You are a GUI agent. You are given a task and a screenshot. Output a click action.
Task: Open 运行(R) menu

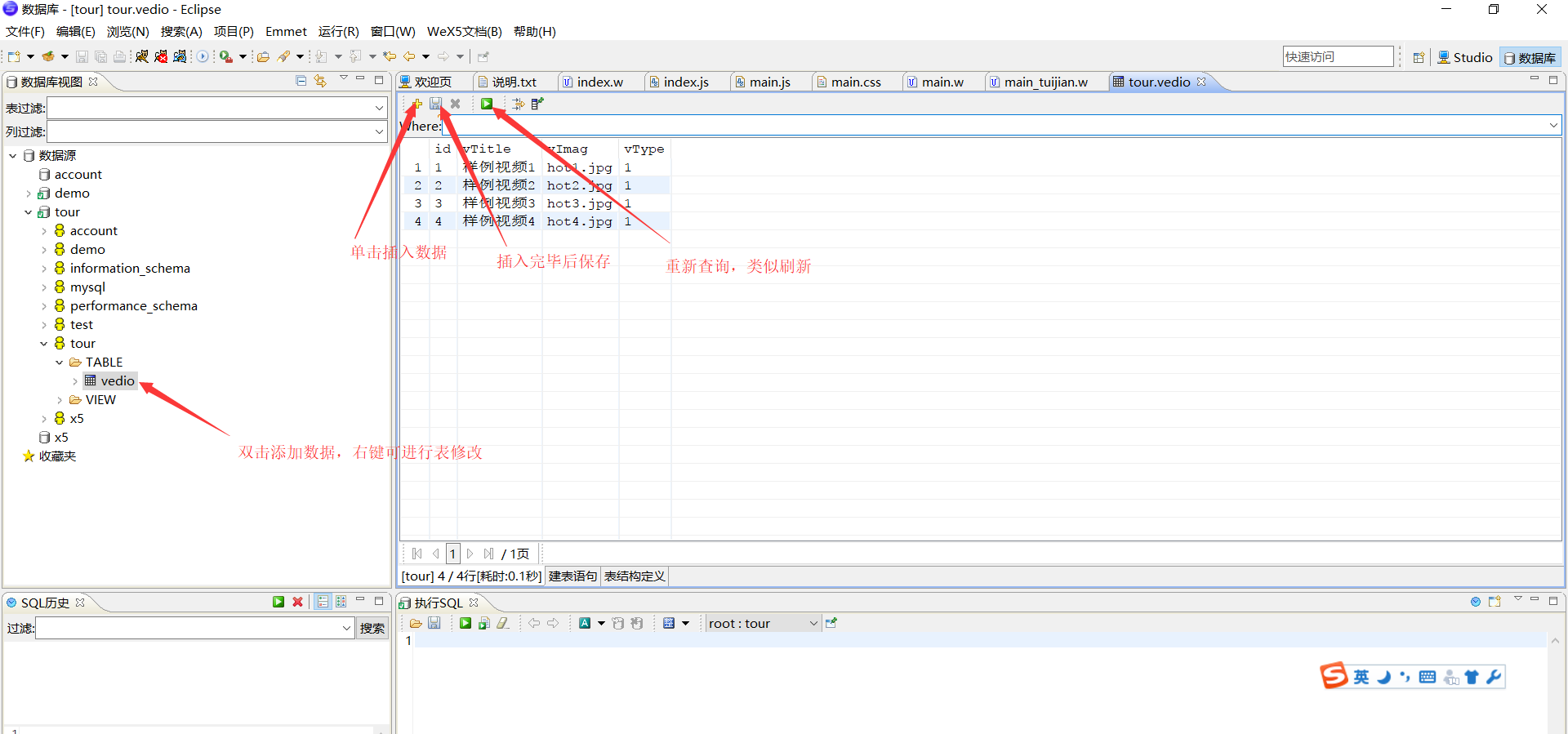[339, 31]
